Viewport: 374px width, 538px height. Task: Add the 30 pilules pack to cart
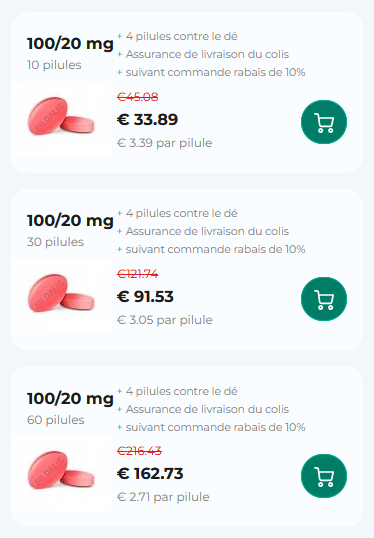pyautogui.click(x=324, y=299)
